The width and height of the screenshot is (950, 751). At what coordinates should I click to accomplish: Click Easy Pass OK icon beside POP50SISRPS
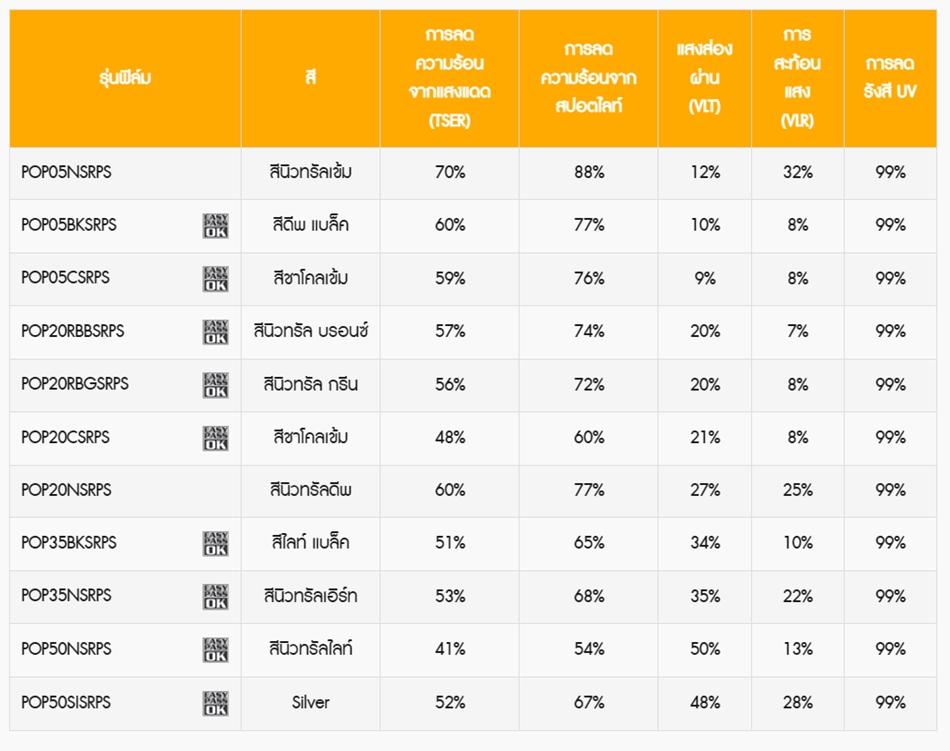[x=216, y=703]
